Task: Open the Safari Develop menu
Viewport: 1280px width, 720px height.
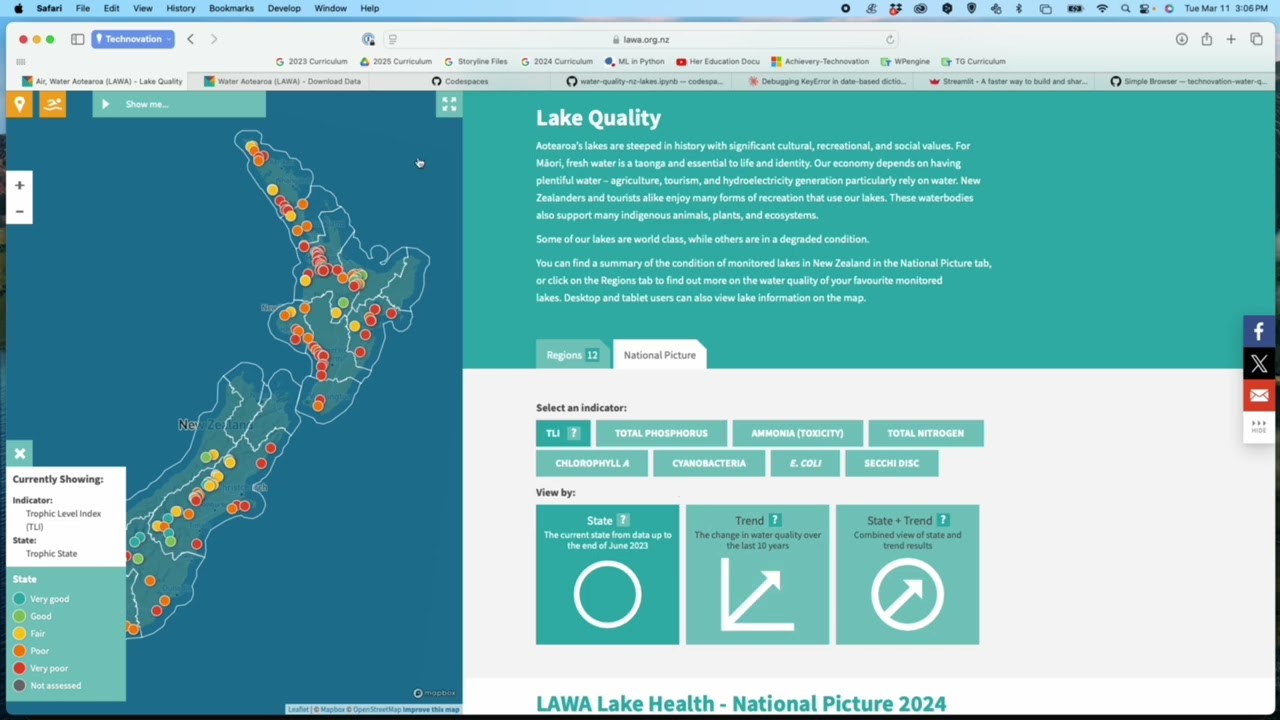Action: tap(284, 8)
